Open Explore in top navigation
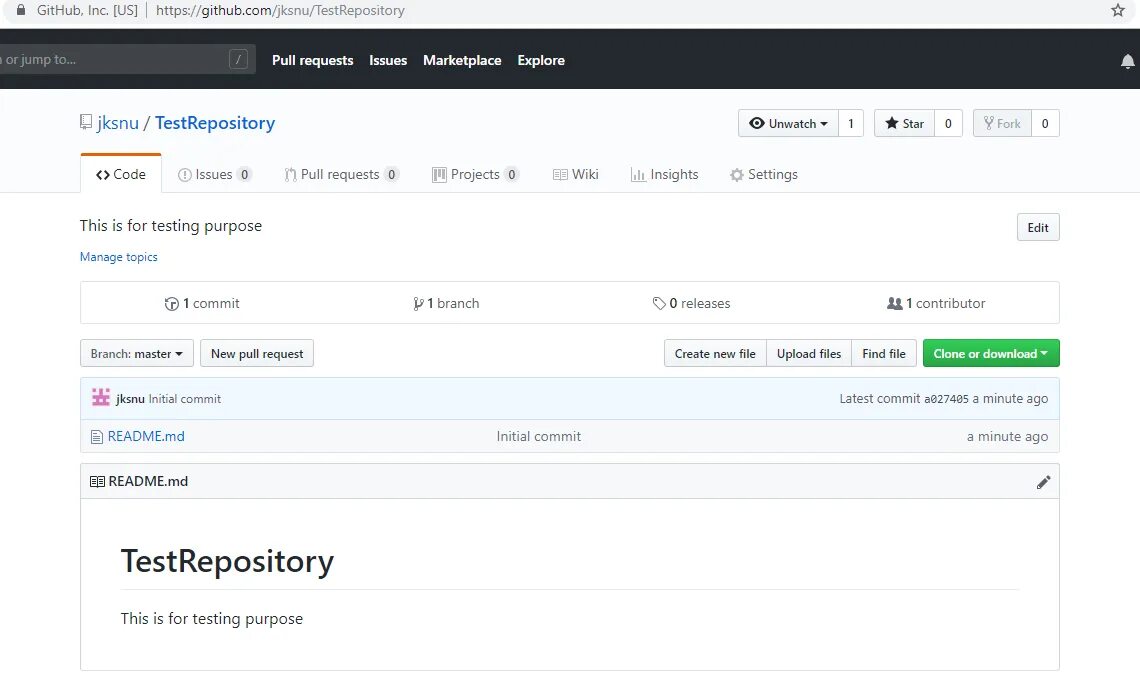This screenshot has width=1140, height=673. click(541, 60)
